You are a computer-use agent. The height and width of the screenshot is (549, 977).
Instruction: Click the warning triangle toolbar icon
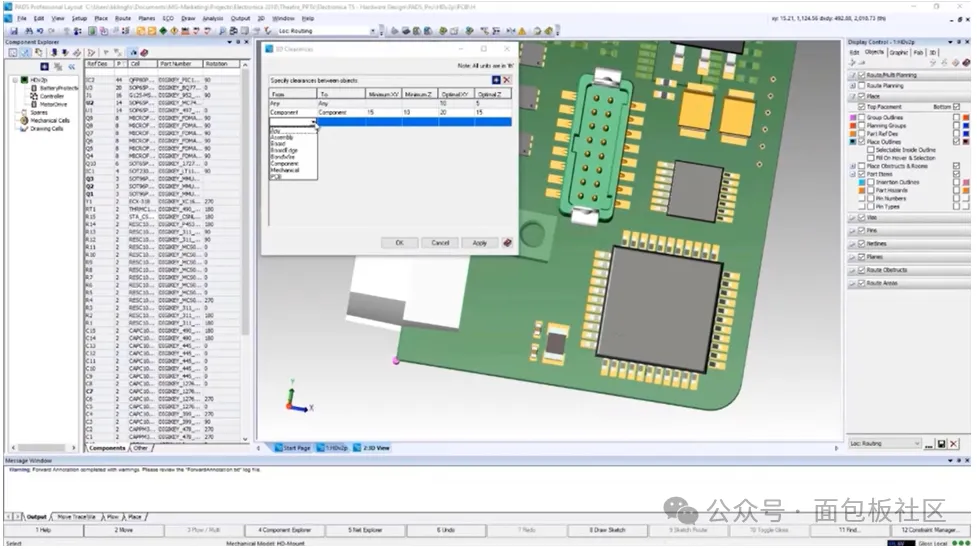click(x=522, y=31)
